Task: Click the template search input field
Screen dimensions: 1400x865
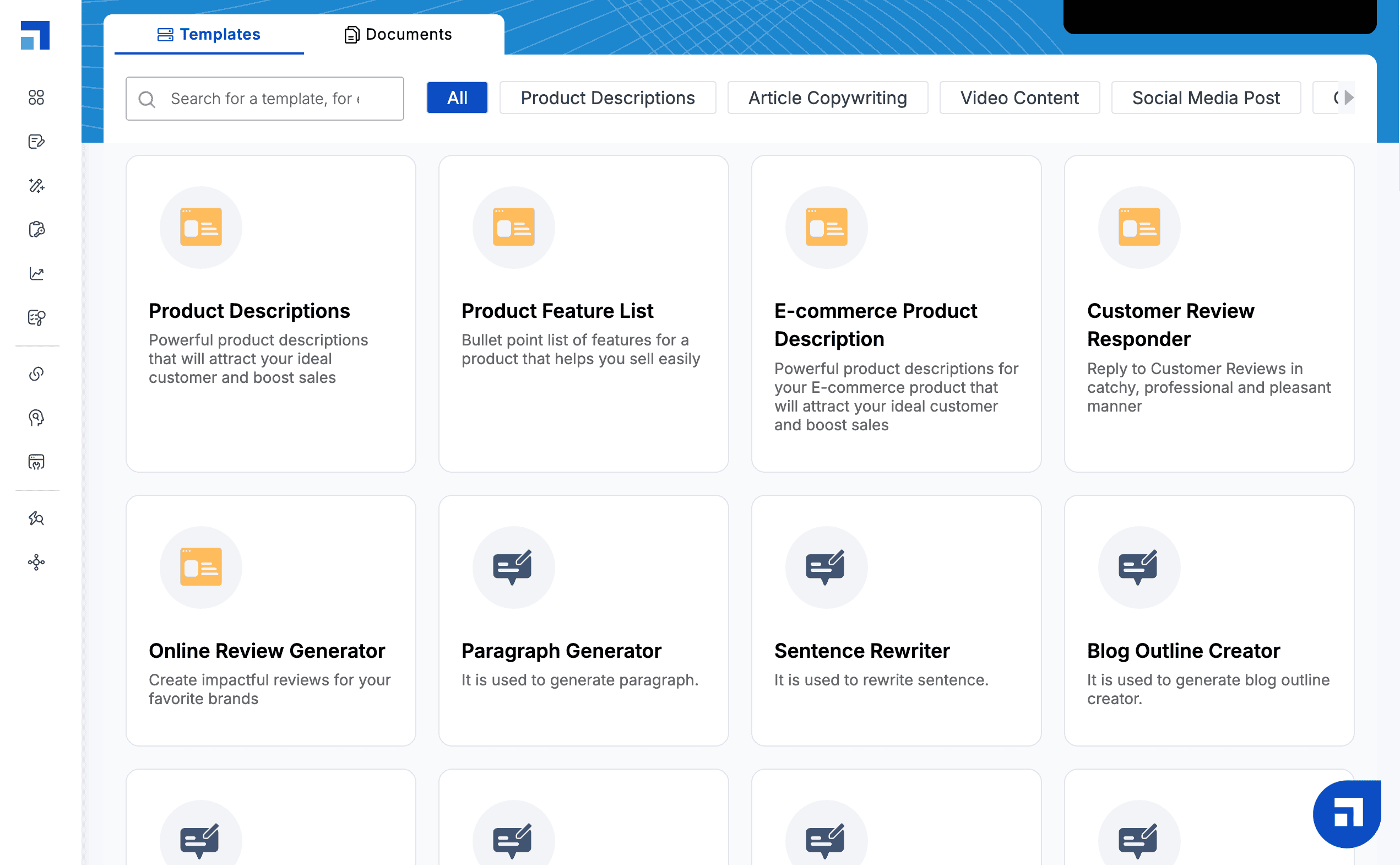Action: tap(265, 99)
